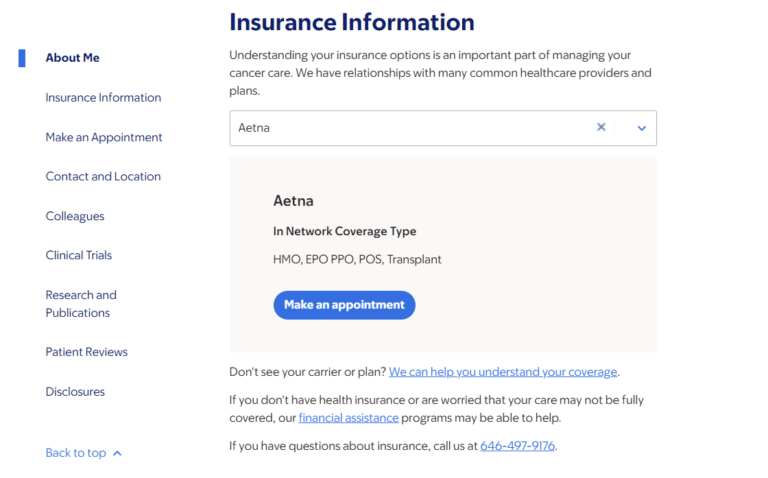This screenshot has height=478, width=768.
Task: Call the 646-497-9176 phone number link
Action: [517, 446]
